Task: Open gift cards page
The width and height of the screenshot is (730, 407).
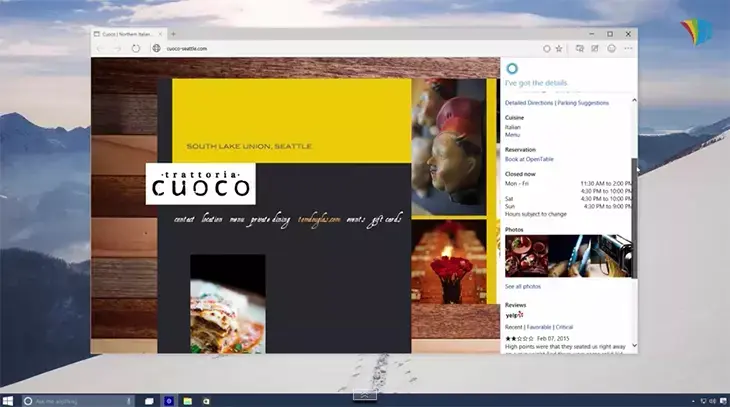Action: pos(385,220)
